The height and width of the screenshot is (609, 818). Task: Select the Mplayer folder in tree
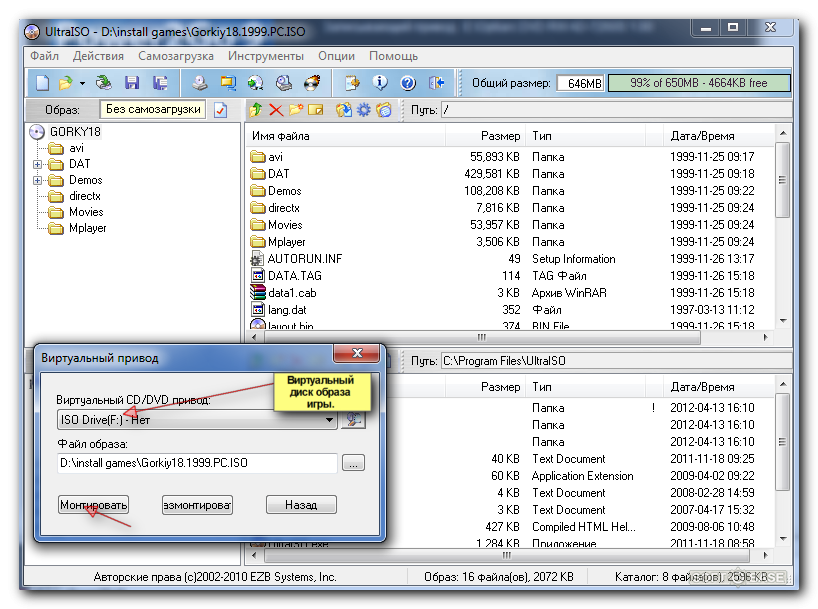pos(88,228)
